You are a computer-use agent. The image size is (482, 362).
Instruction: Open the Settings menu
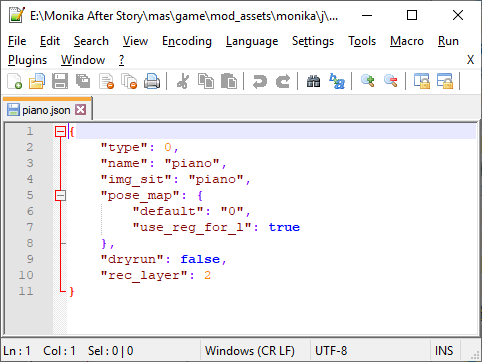click(313, 41)
